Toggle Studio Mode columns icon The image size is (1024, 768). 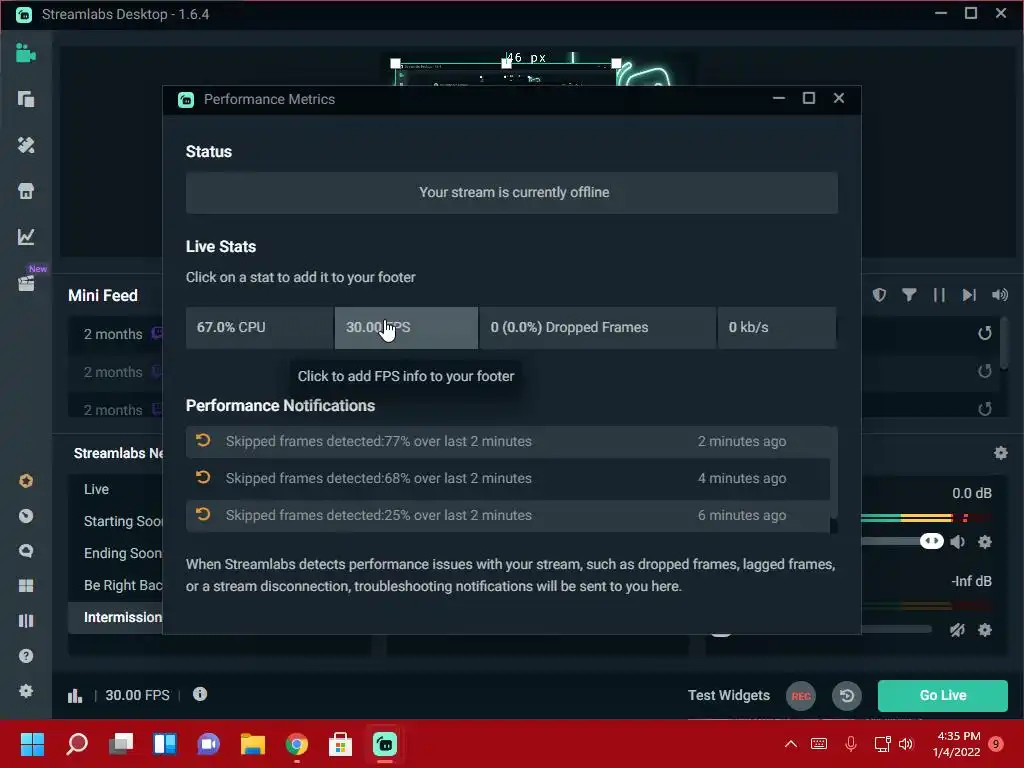coord(25,620)
